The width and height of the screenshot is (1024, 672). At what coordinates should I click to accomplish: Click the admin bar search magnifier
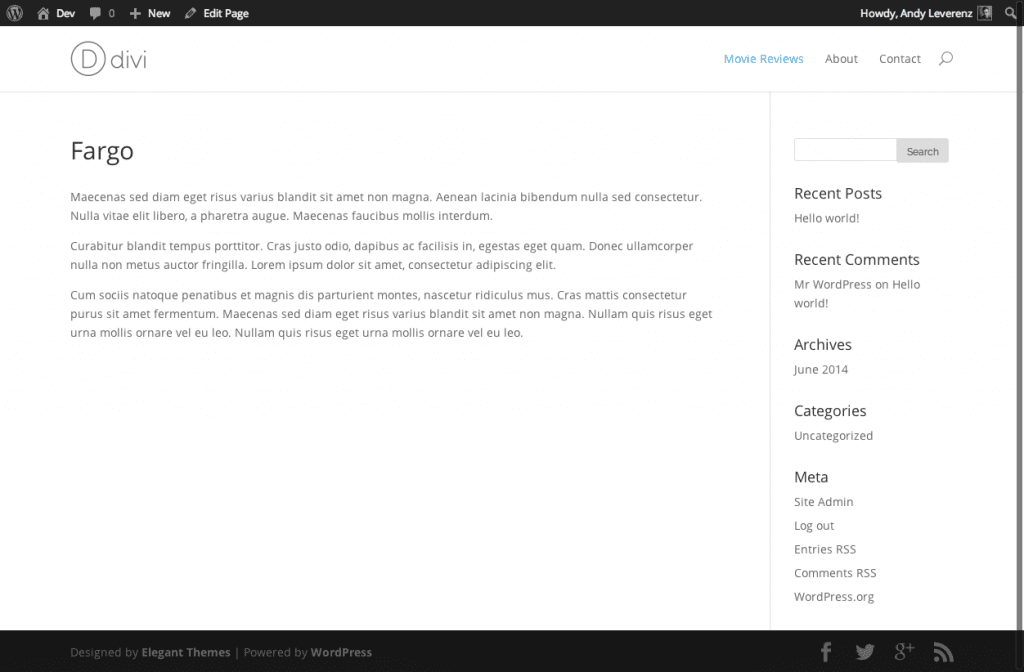pos(1010,13)
